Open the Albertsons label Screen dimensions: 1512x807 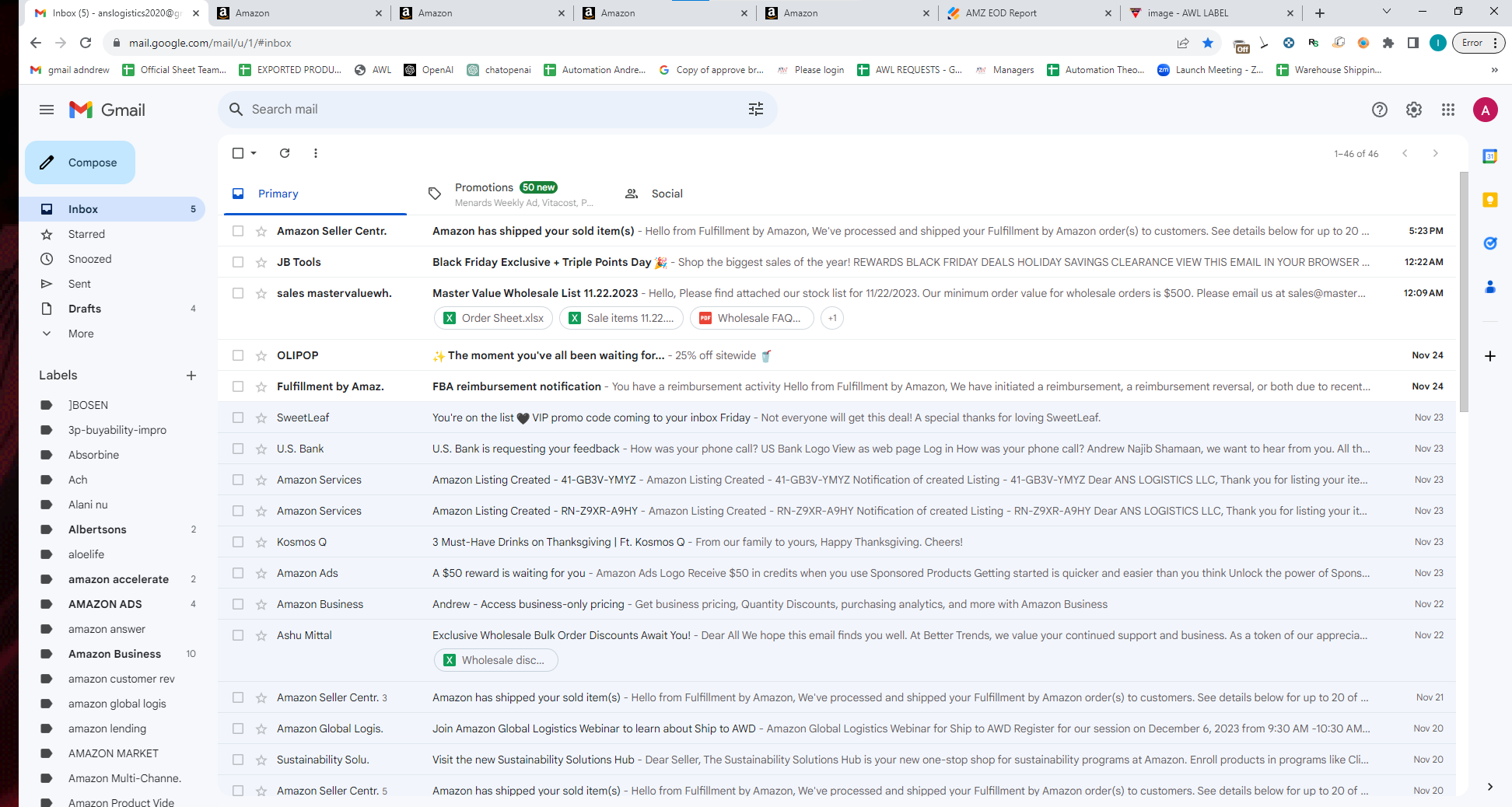[x=97, y=529]
